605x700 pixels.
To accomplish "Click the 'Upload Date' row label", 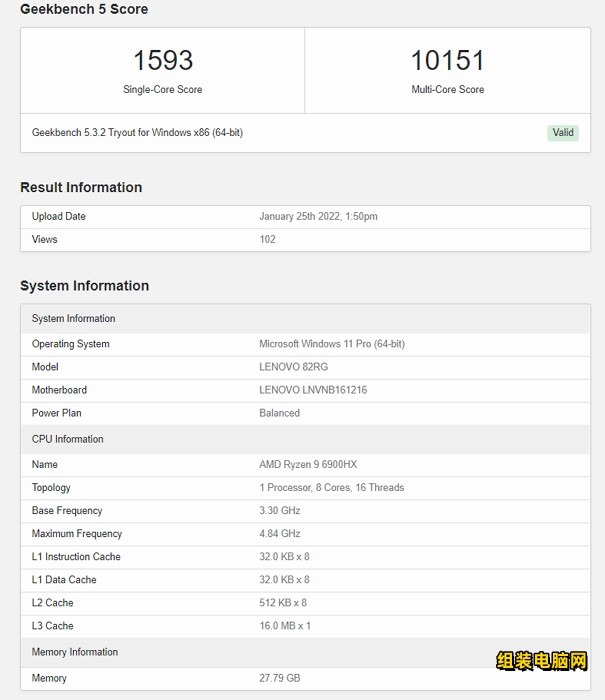I will coord(58,217).
